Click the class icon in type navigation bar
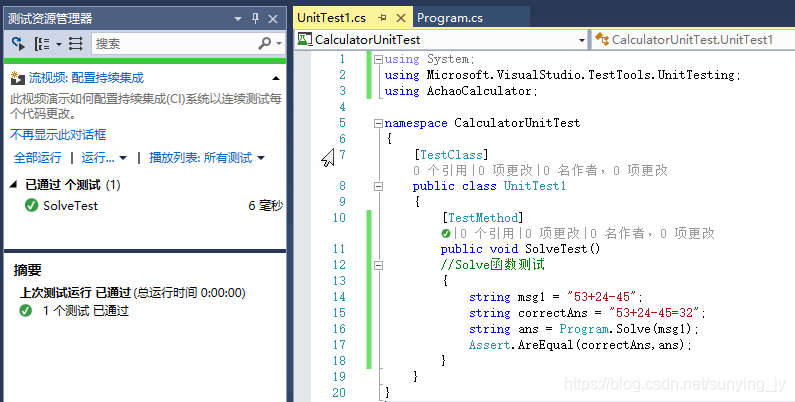Viewport: 795px width, 402px height. pyautogui.click(x=602, y=39)
